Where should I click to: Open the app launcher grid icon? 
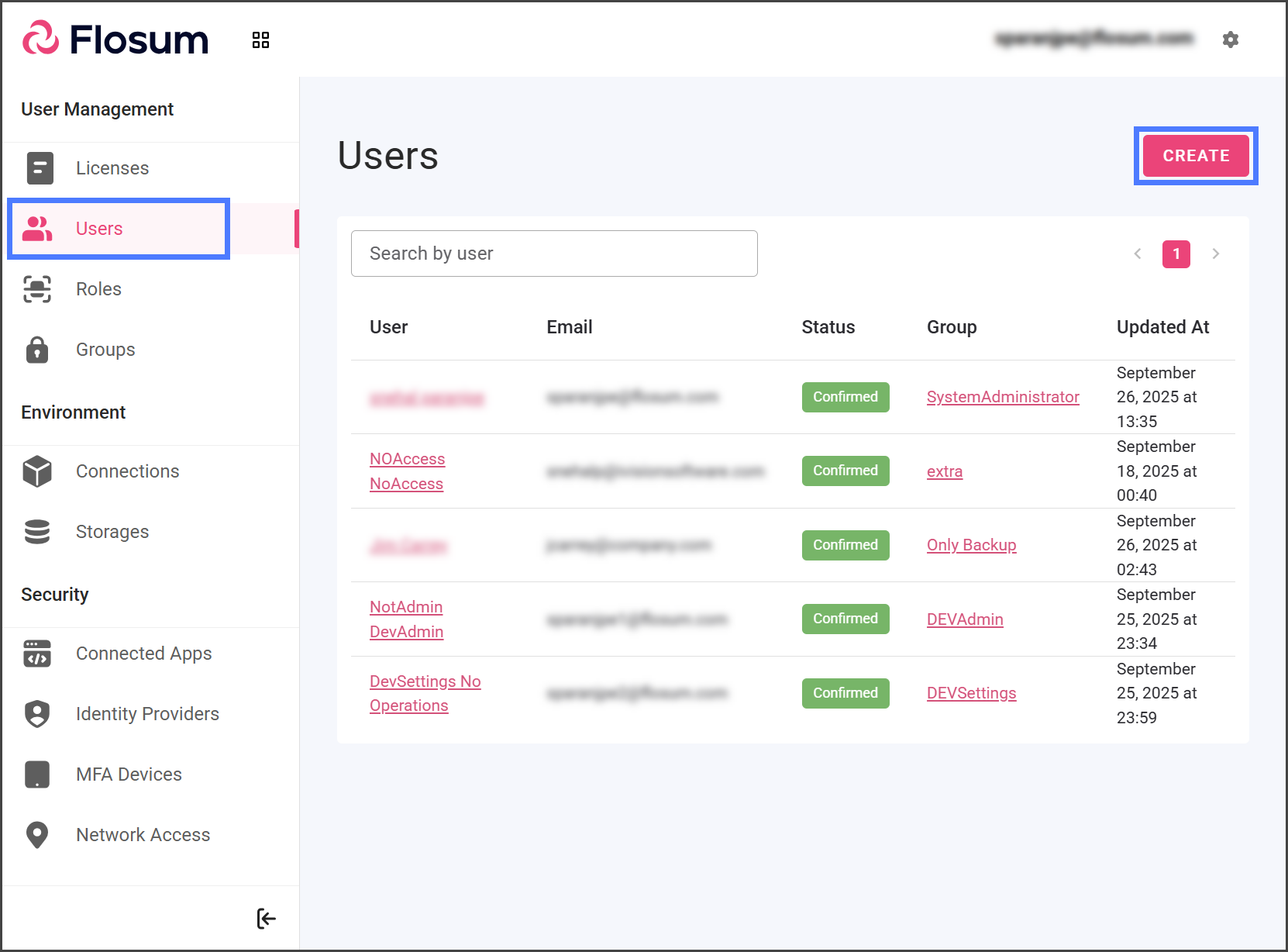pos(260,40)
